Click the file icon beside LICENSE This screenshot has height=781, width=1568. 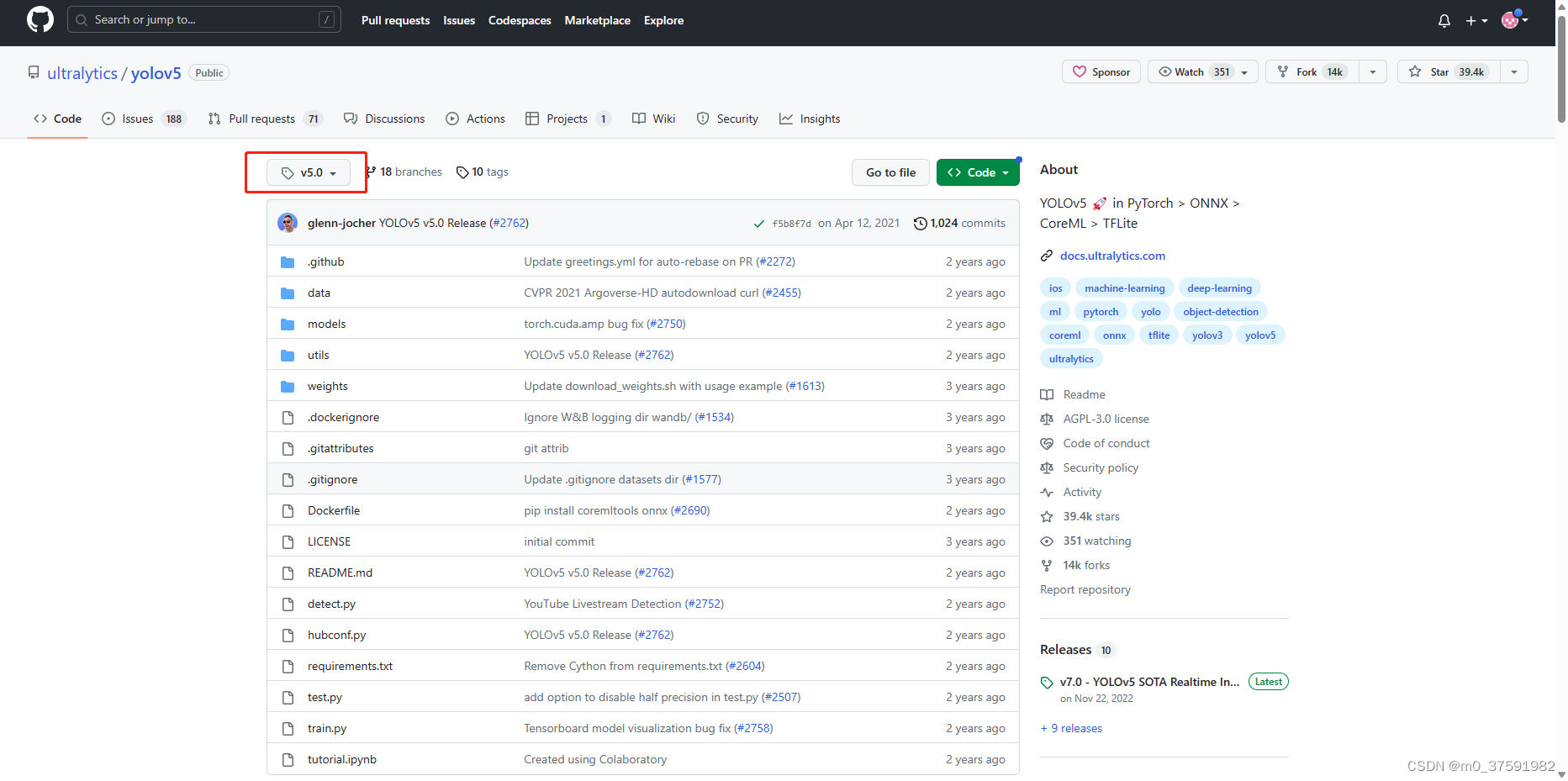[288, 541]
